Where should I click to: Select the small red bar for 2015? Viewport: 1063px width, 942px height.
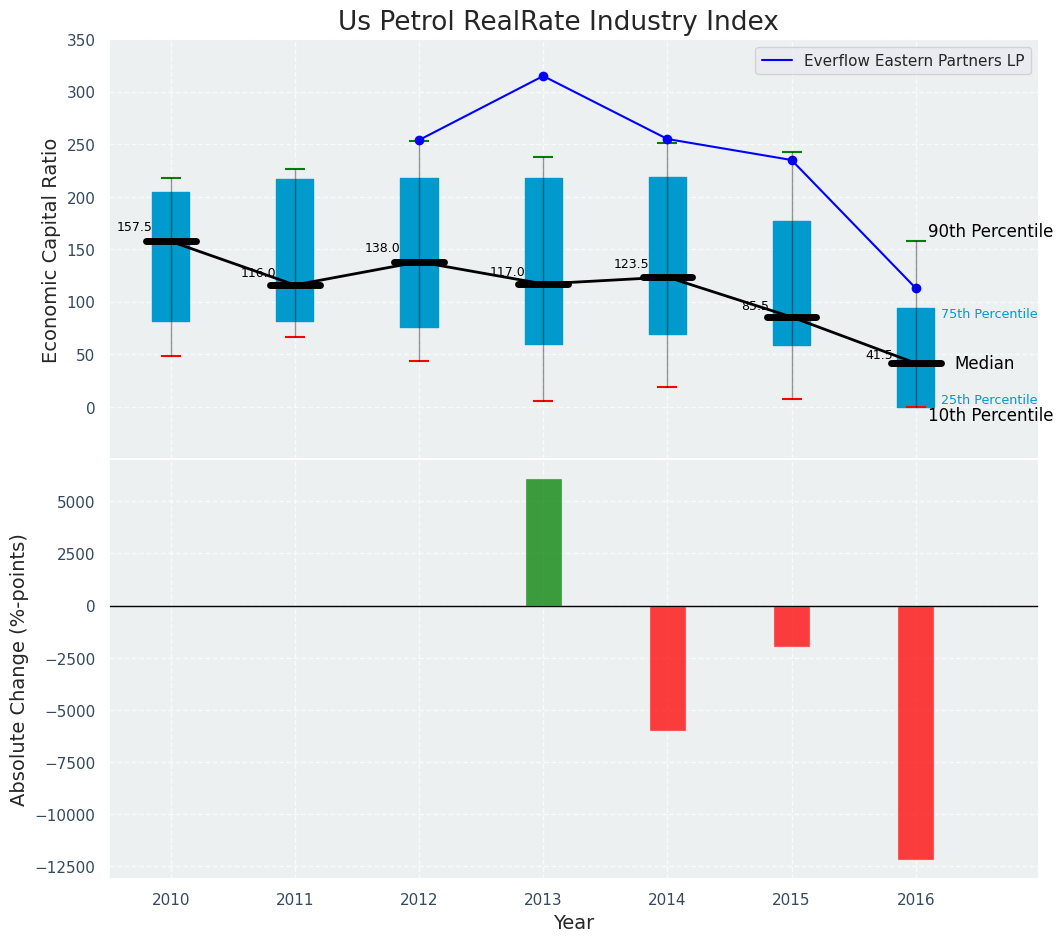point(792,626)
